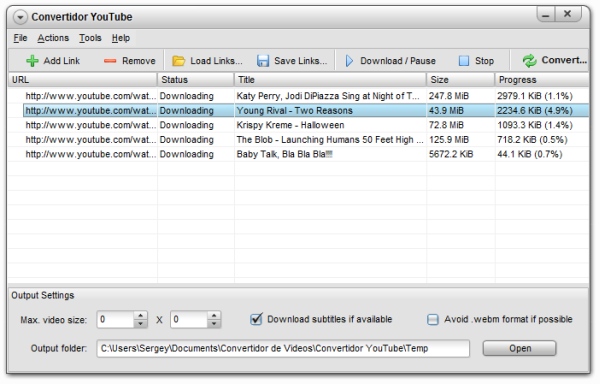Click the Katy Perry row's YouTube URL
The height and width of the screenshot is (384, 600).
pos(91,96)
